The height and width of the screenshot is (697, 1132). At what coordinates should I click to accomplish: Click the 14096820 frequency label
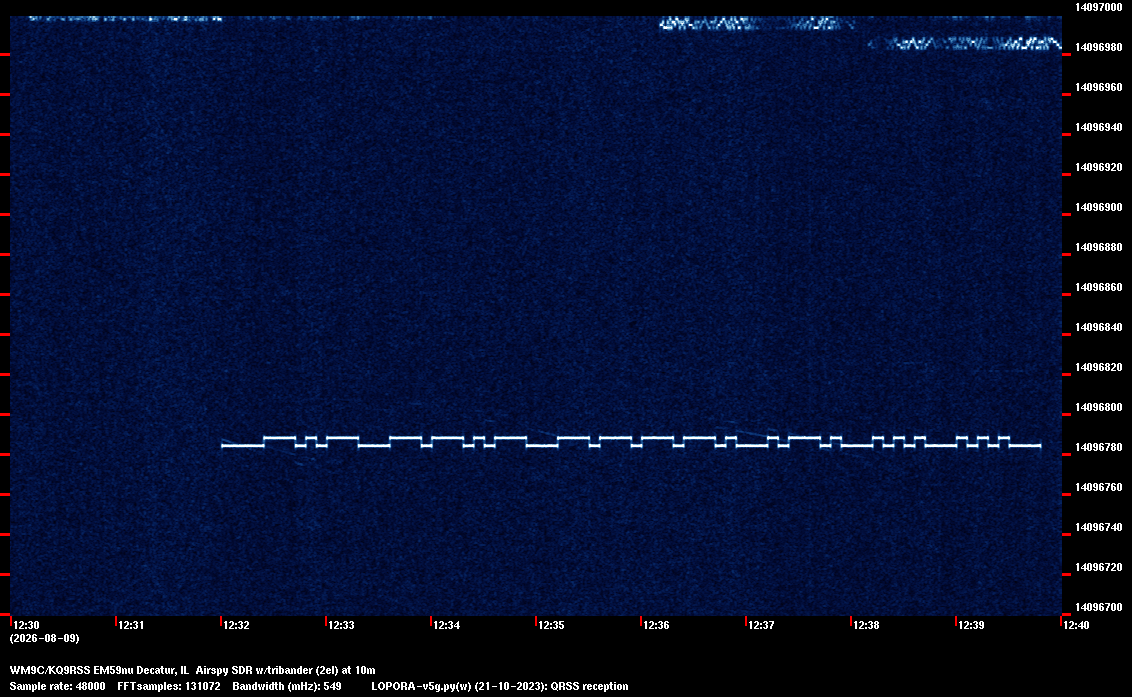1099,367
